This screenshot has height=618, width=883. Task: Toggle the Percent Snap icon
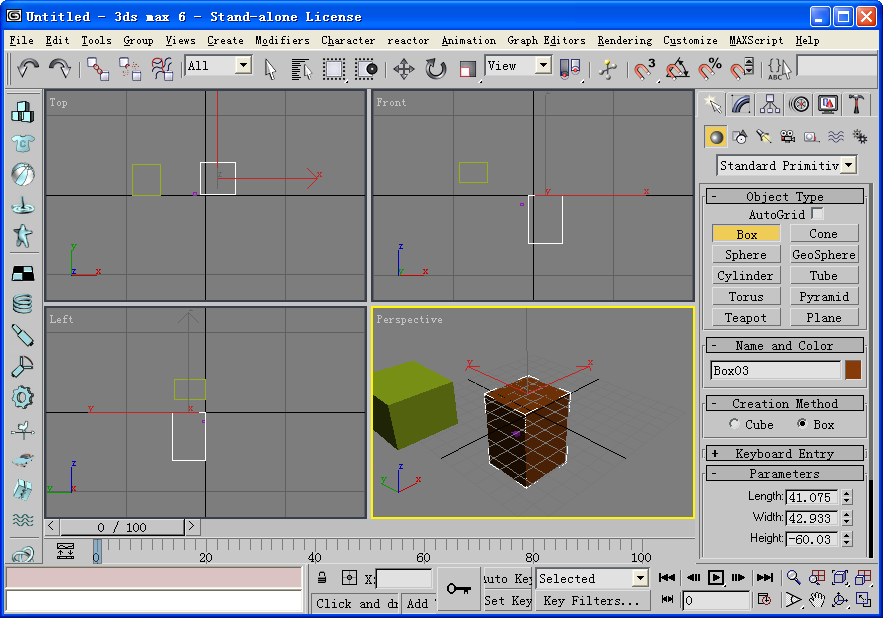(x=710, y=69)
